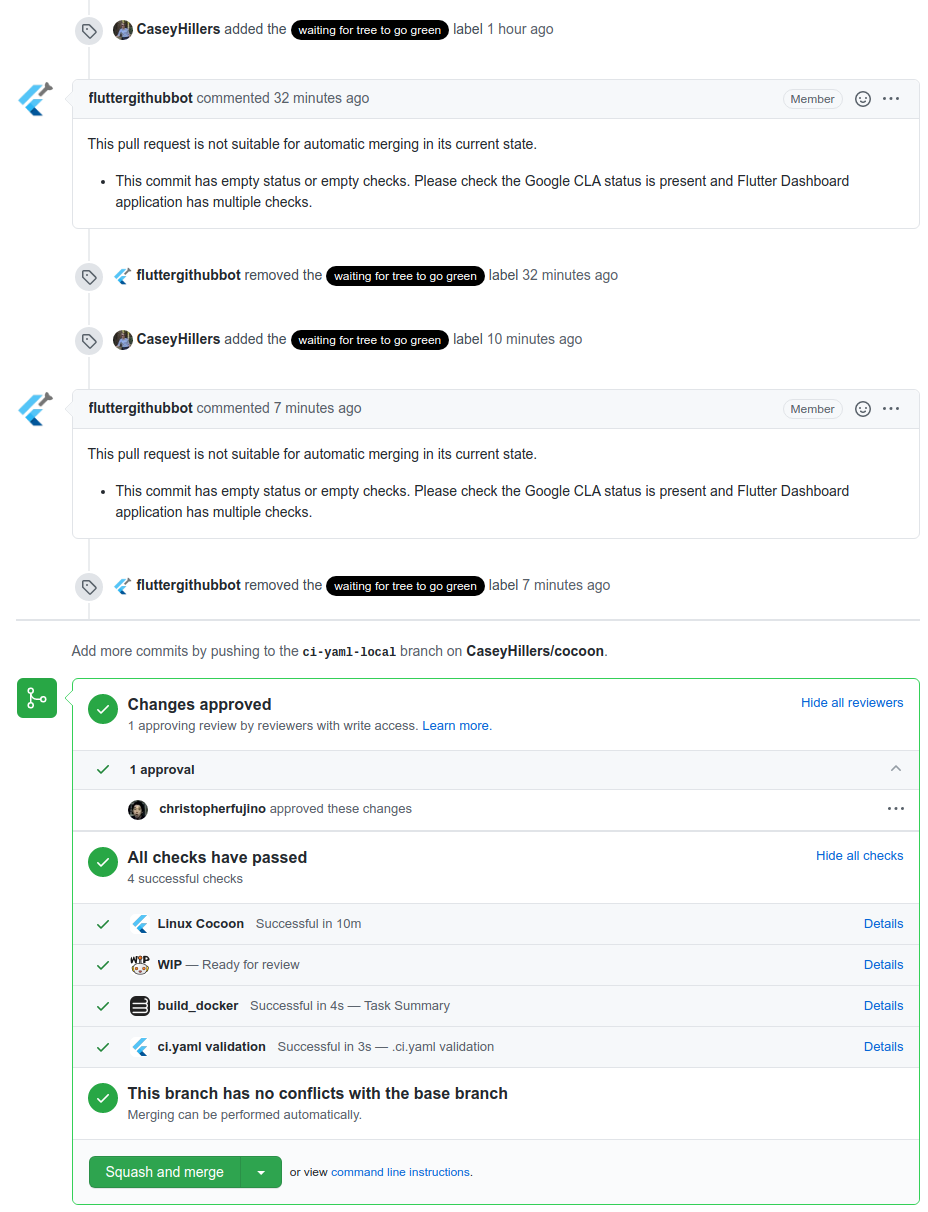This screenshot has width=928, height=1212.
Task: Click the label tag icon beside CaseyHillers' event
Action: coord(89,30)
